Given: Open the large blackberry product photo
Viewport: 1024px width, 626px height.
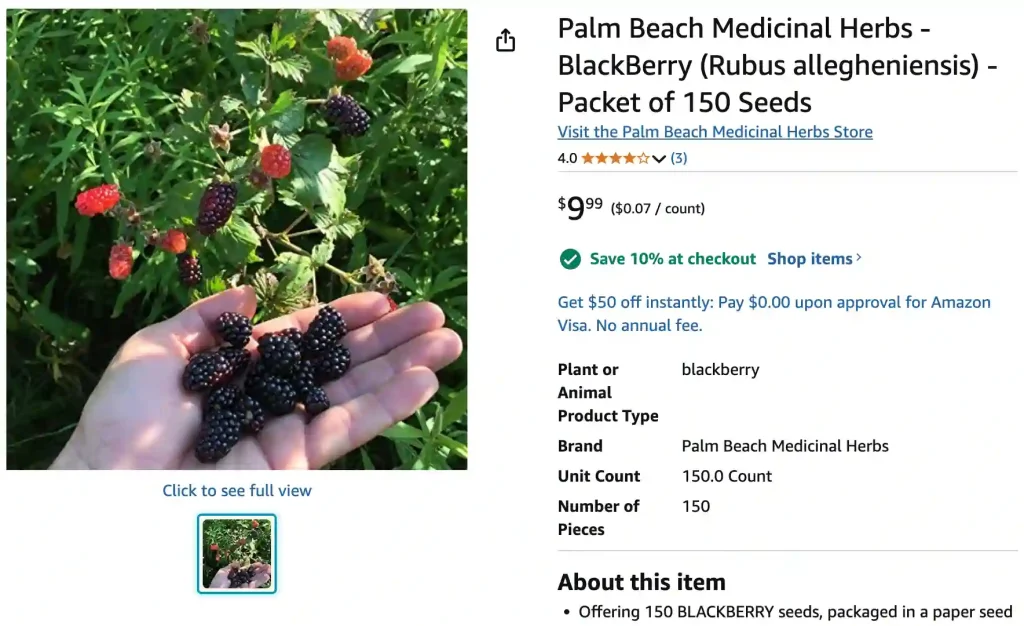Looking at the screenshot, I should tap(237, 239).
